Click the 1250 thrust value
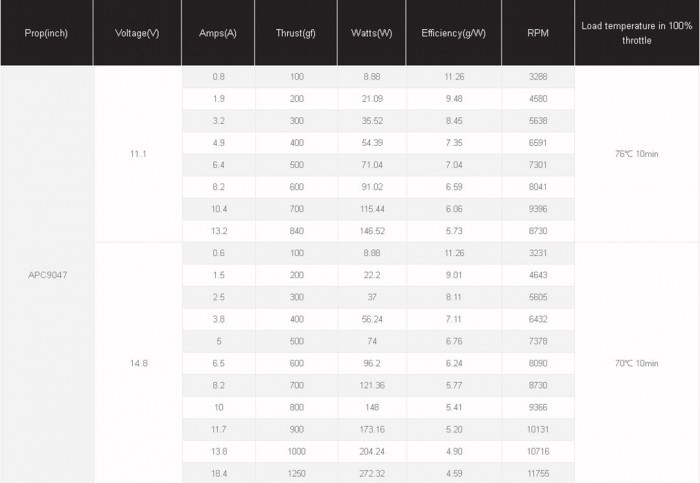The width and height of the screenshot is (700, 483). 296,473
